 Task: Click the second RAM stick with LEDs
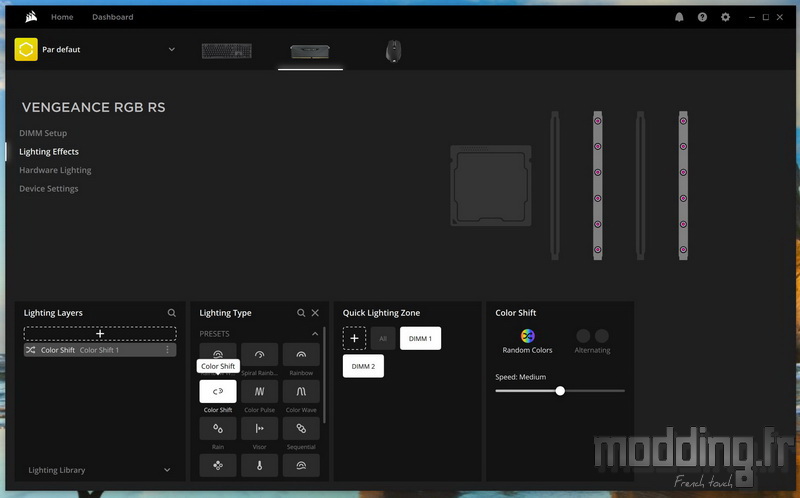tap(597, 186)
